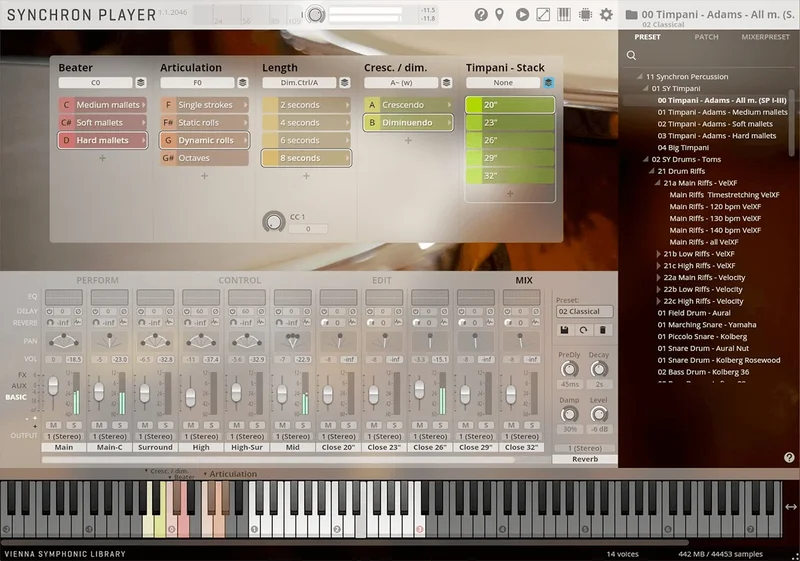Mute the Surround channel
800x561 pixels.
[x=145, y=425]
